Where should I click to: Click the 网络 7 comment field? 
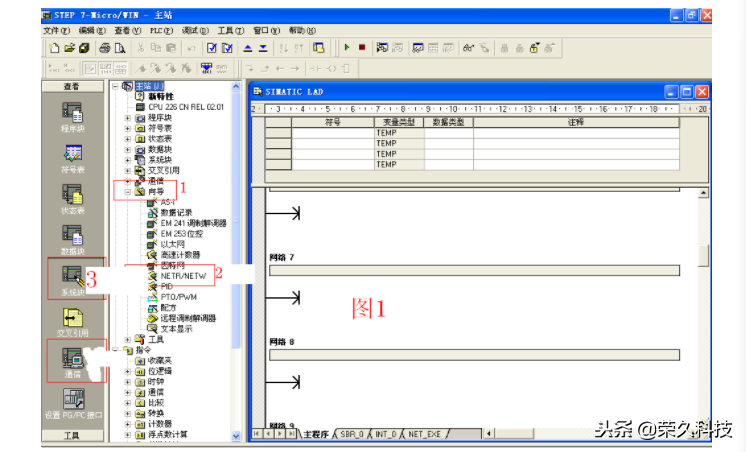(x=474, y=271)
